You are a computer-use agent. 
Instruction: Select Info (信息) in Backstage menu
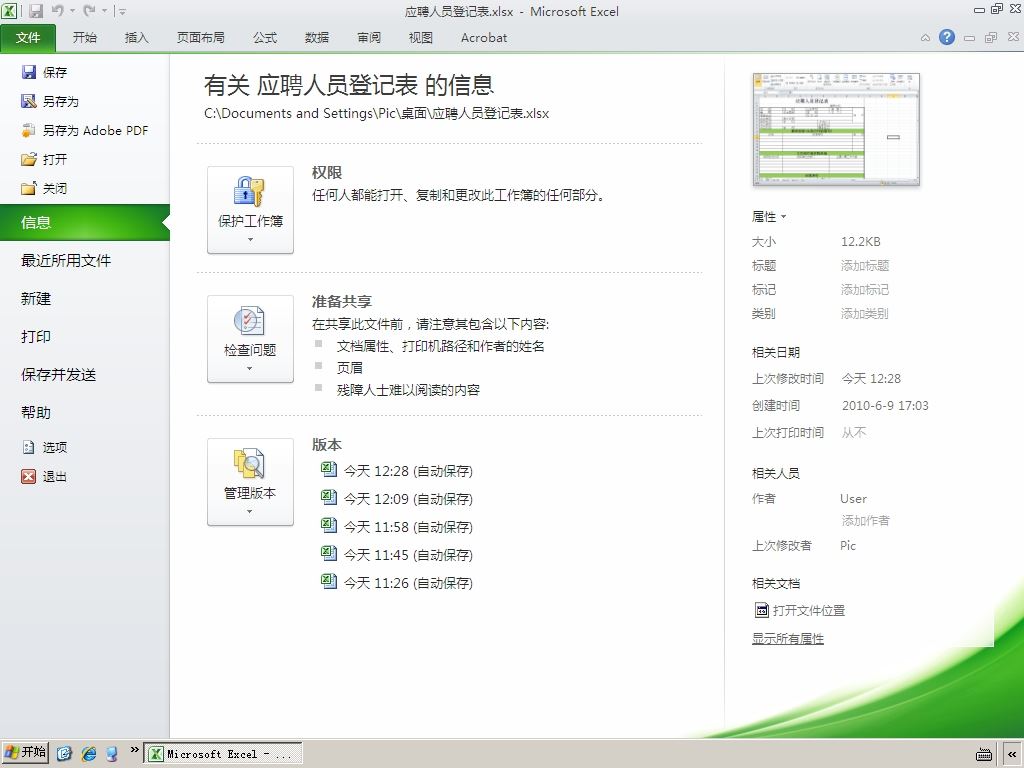[x=85, y=223]
